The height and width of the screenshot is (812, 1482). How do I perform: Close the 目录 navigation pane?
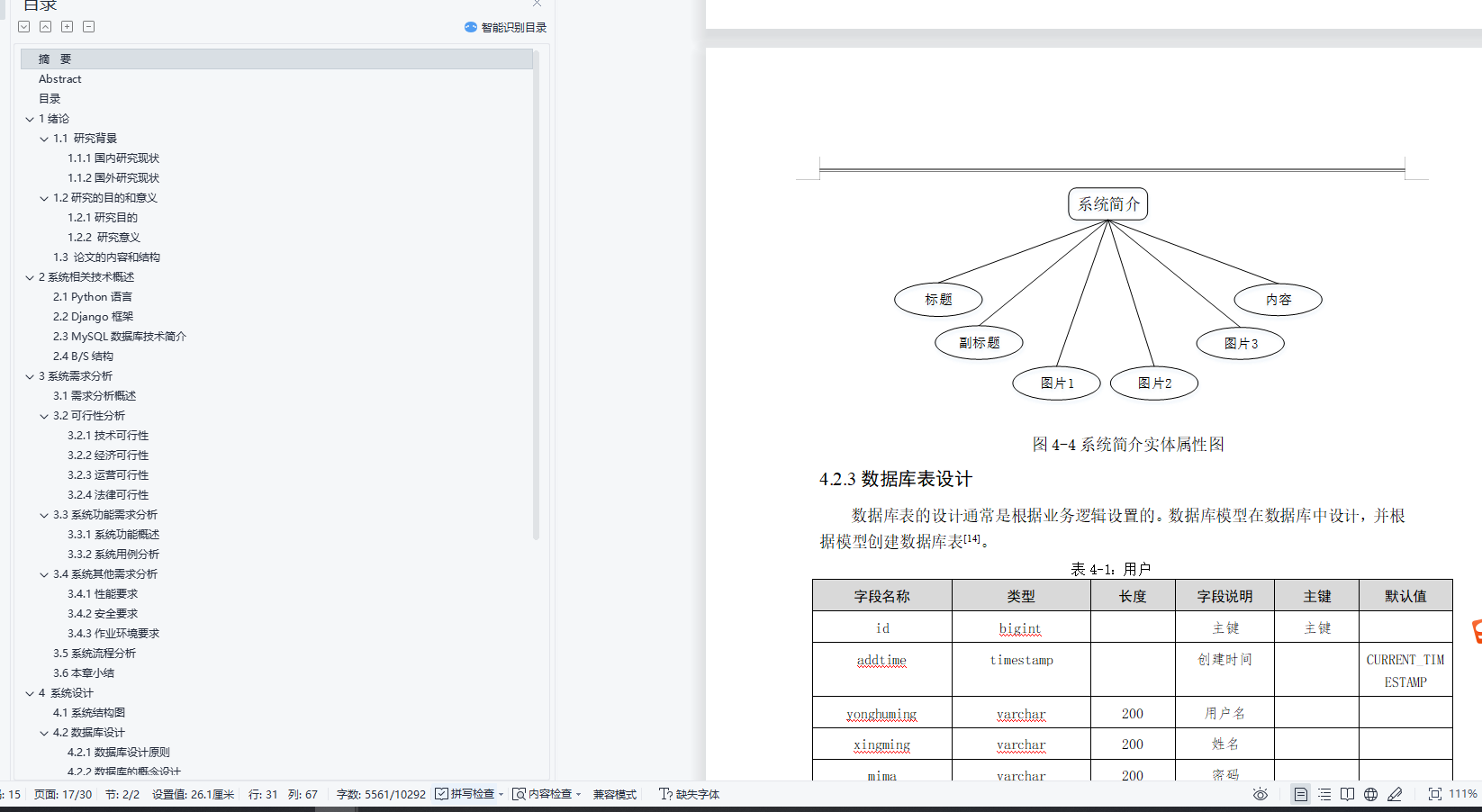tap(538, 4)
